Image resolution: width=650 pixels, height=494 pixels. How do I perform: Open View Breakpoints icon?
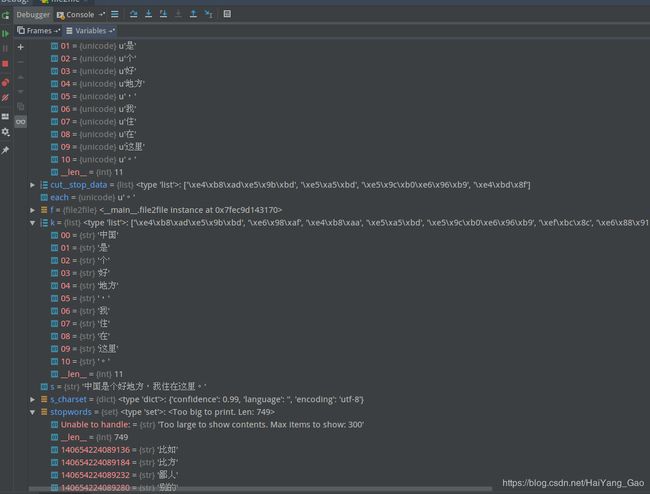[5, 82]
